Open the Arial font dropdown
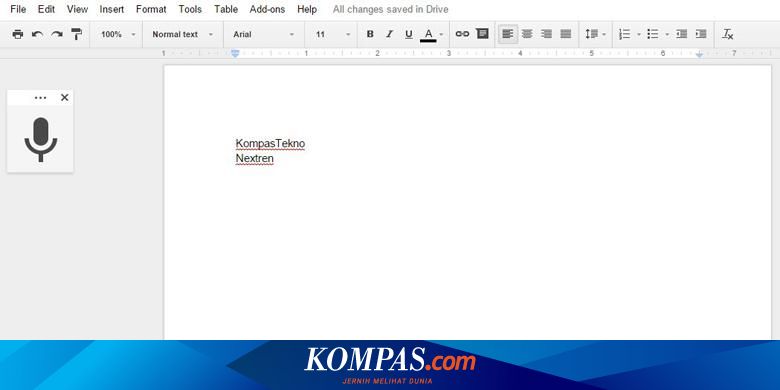 click(x=264, y=34)
